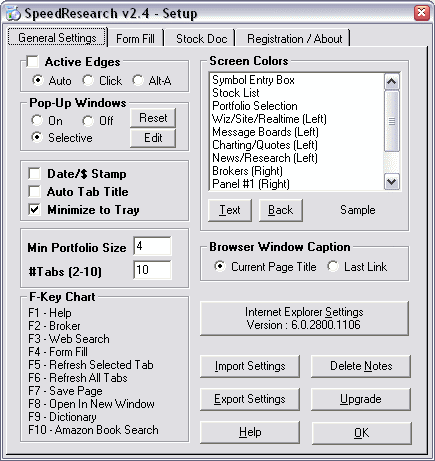435x461 pixels.
Task: Click the Edit pop-up button
Action: [153, 138]
